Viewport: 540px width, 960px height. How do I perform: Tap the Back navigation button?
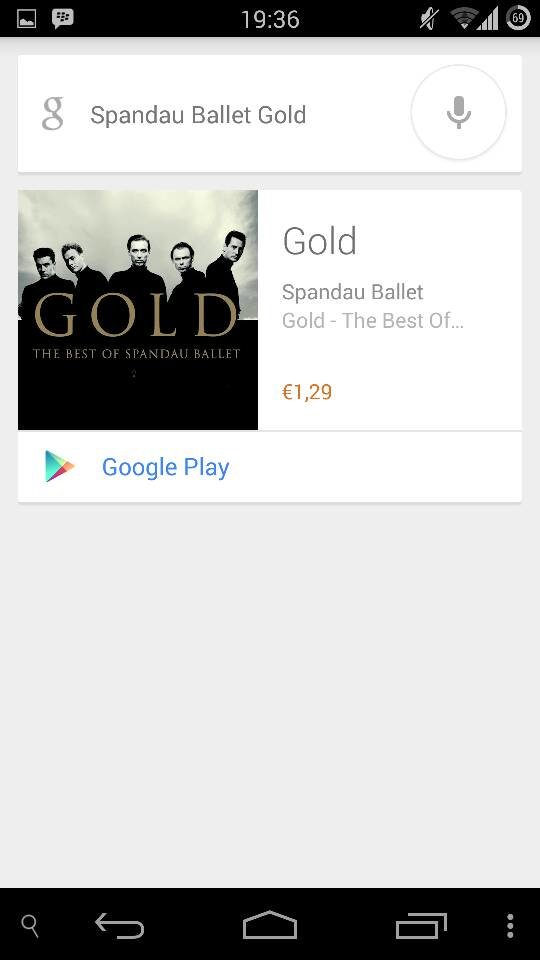pyautogui.click(x=119, y=925)
